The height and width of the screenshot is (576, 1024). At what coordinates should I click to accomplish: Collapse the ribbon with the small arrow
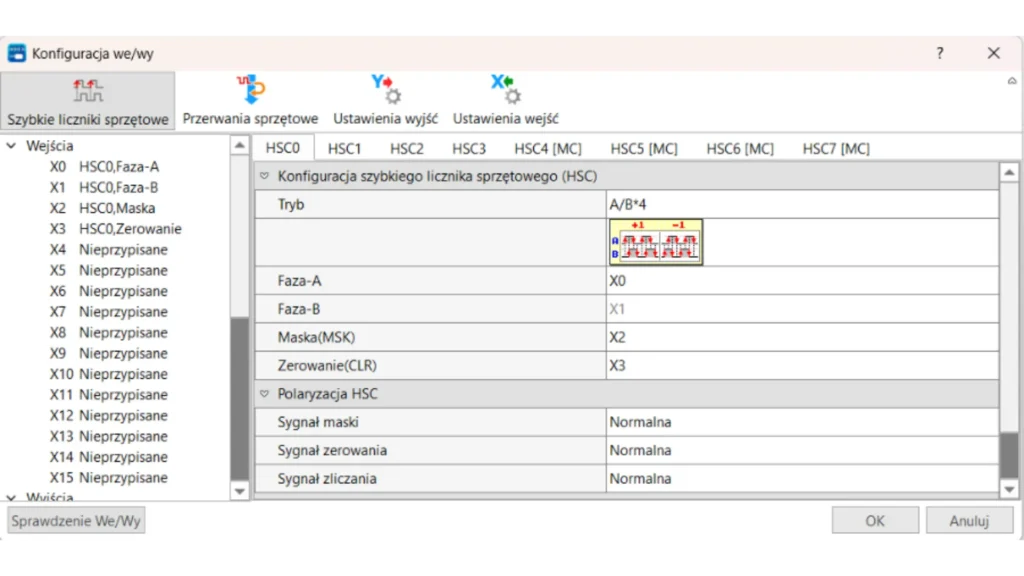pyautogui.click(x=1012, y=81)
